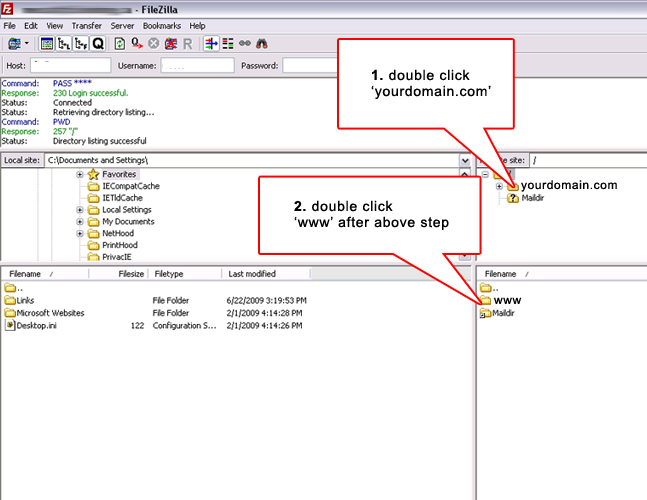The height and width of the screenshot is (500, 647).
Task: Focus the Password input field
Action: (310, 65)
